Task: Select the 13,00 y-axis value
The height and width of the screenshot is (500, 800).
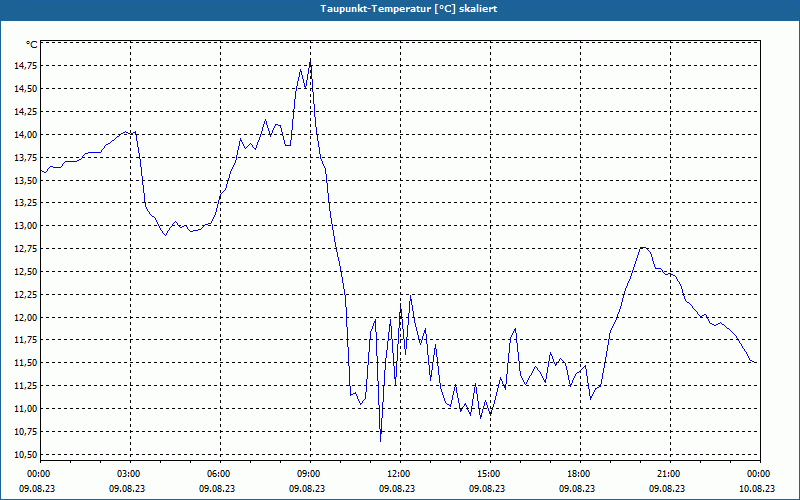Action: pyautogui.click(x=27, y=226)
